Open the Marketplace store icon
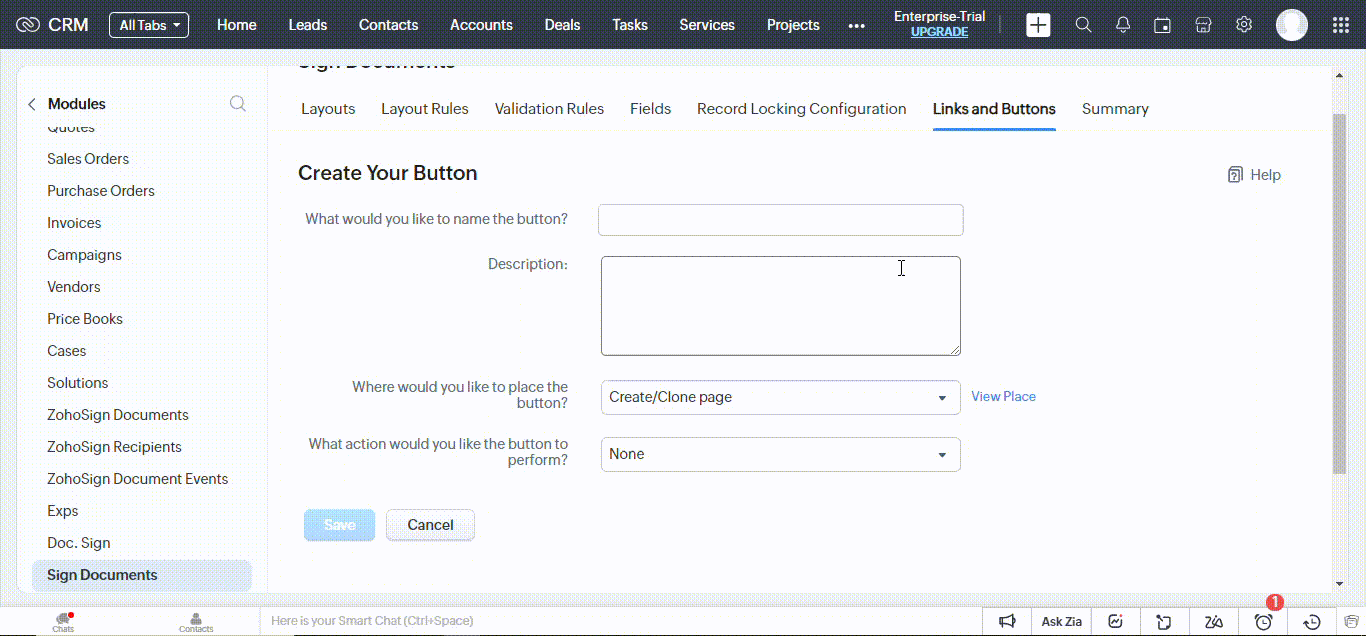 pyautogui.click(x=1203, y=24)
